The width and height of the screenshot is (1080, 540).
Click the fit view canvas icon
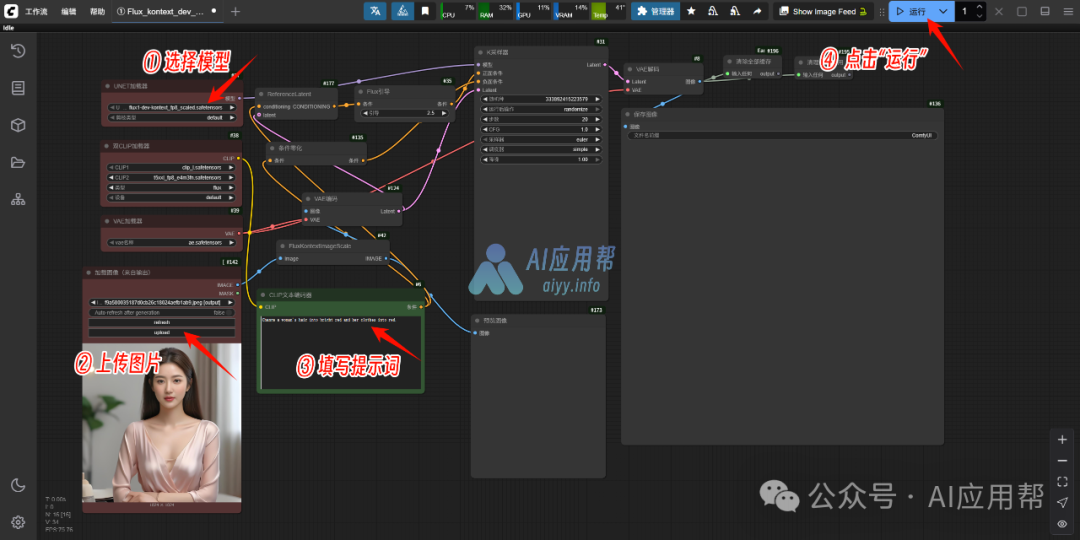click(x=1062, y=481)
